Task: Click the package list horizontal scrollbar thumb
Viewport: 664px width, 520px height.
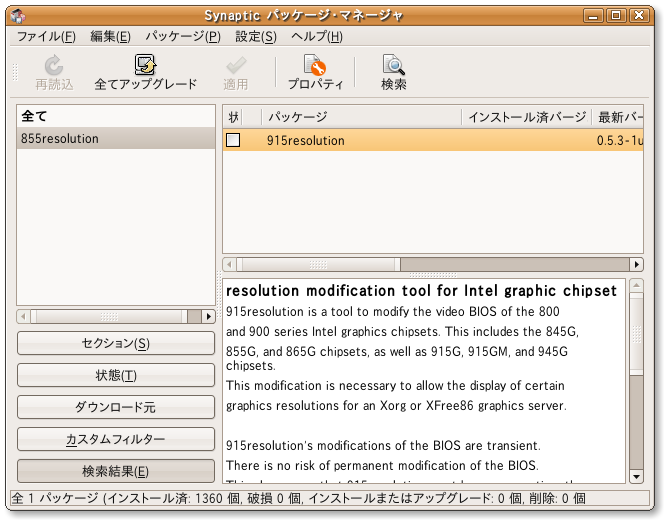Action: click(x=318, y=265)
